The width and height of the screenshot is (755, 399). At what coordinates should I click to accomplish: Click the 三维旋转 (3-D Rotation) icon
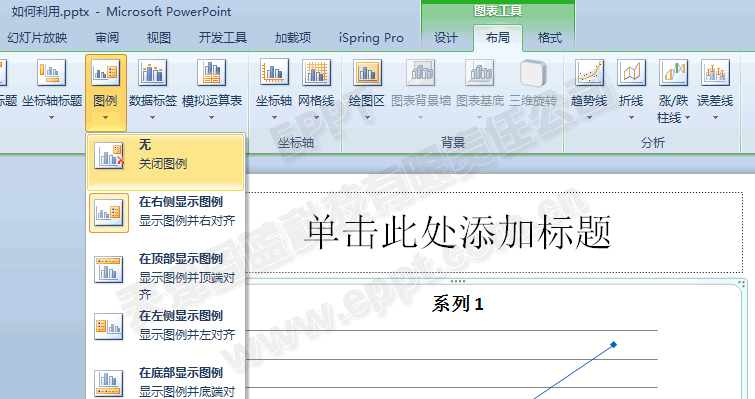[x=533, y=73]
